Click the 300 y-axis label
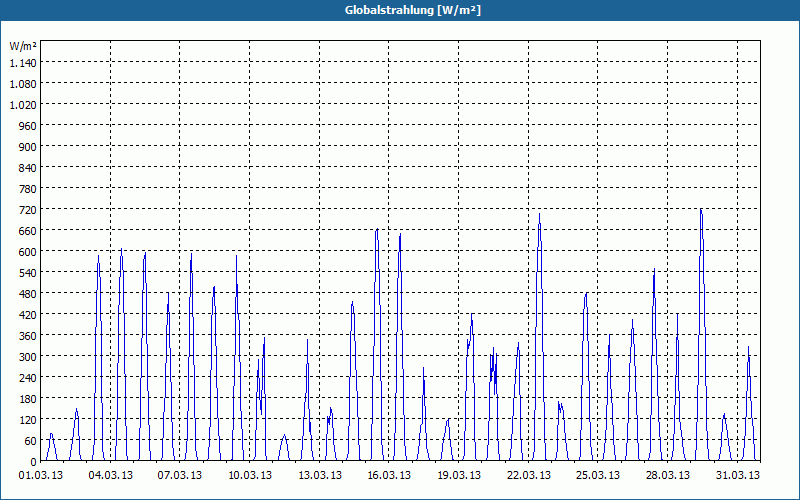The width and height of the screenshot is (800, 500). tap(28, 356)
